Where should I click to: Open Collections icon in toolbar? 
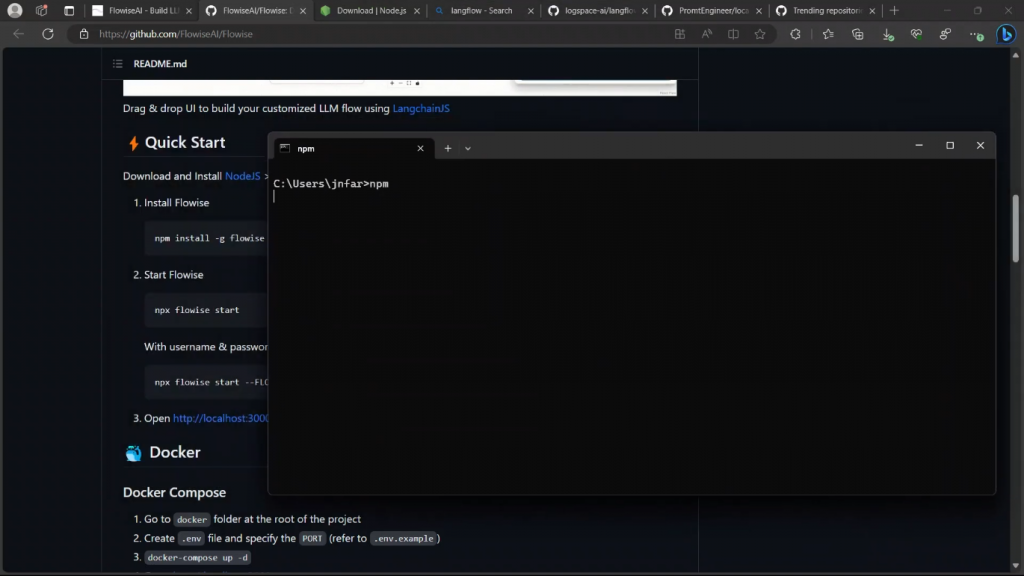point(857,34)
